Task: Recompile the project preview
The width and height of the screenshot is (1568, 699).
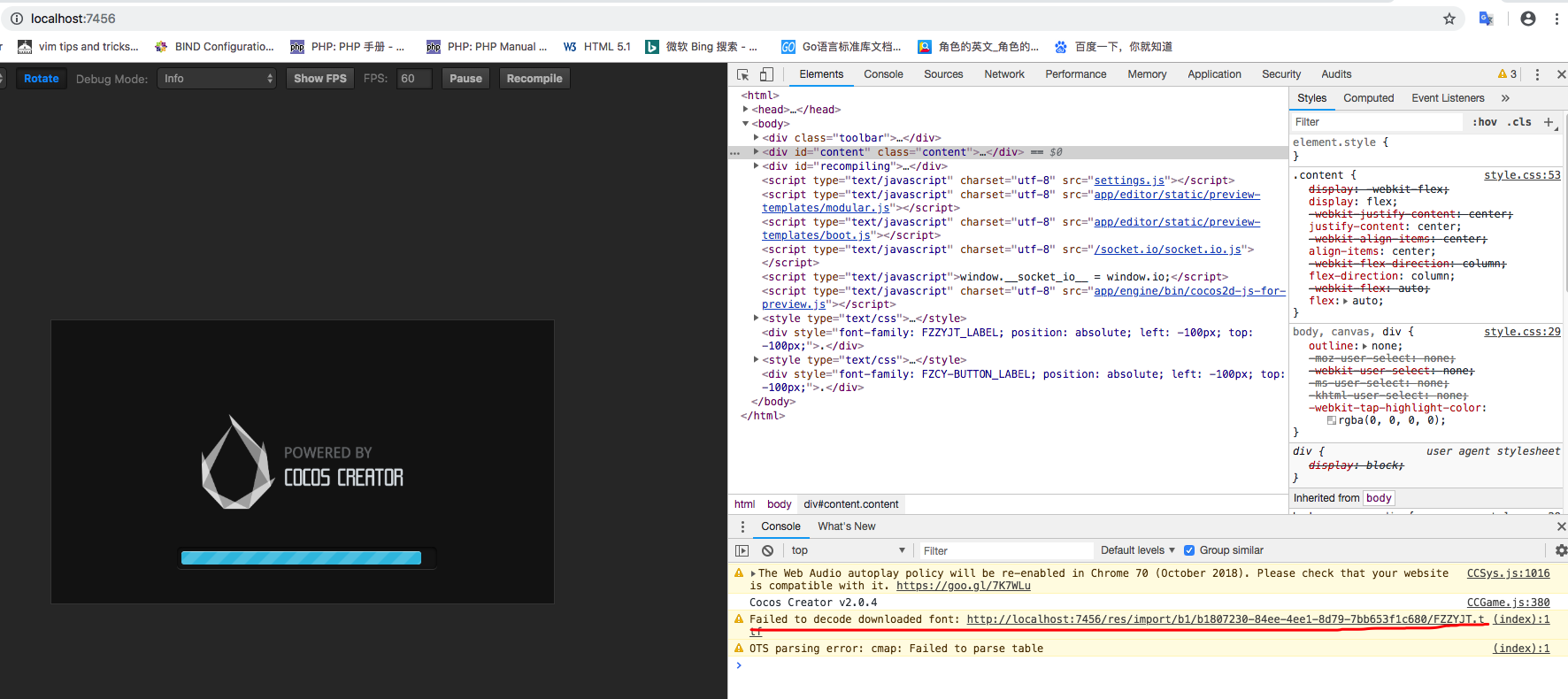Action: pyautogui.click(x=534, y=79)
